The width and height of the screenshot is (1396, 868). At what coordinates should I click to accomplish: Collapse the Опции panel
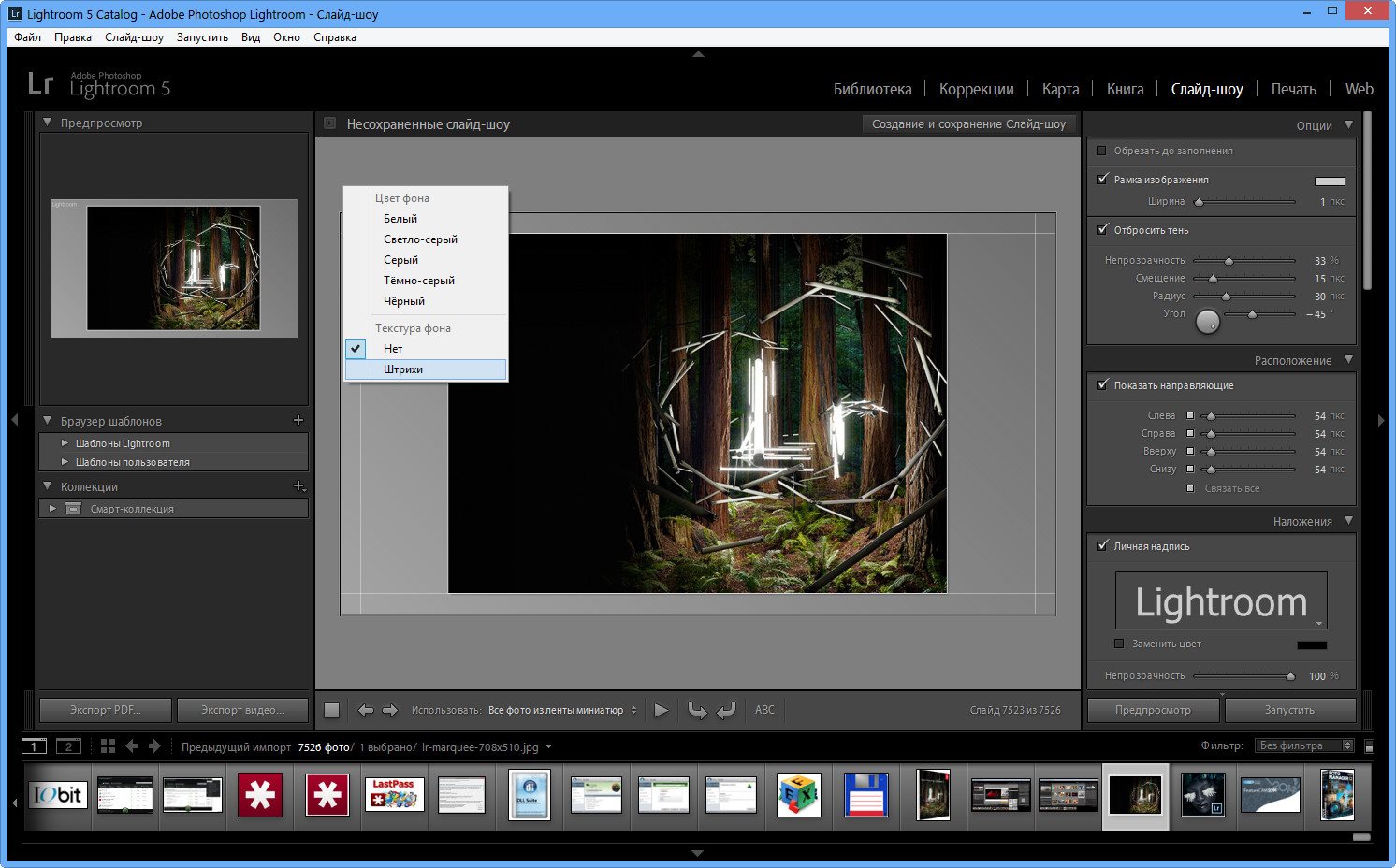(1348, 124)
